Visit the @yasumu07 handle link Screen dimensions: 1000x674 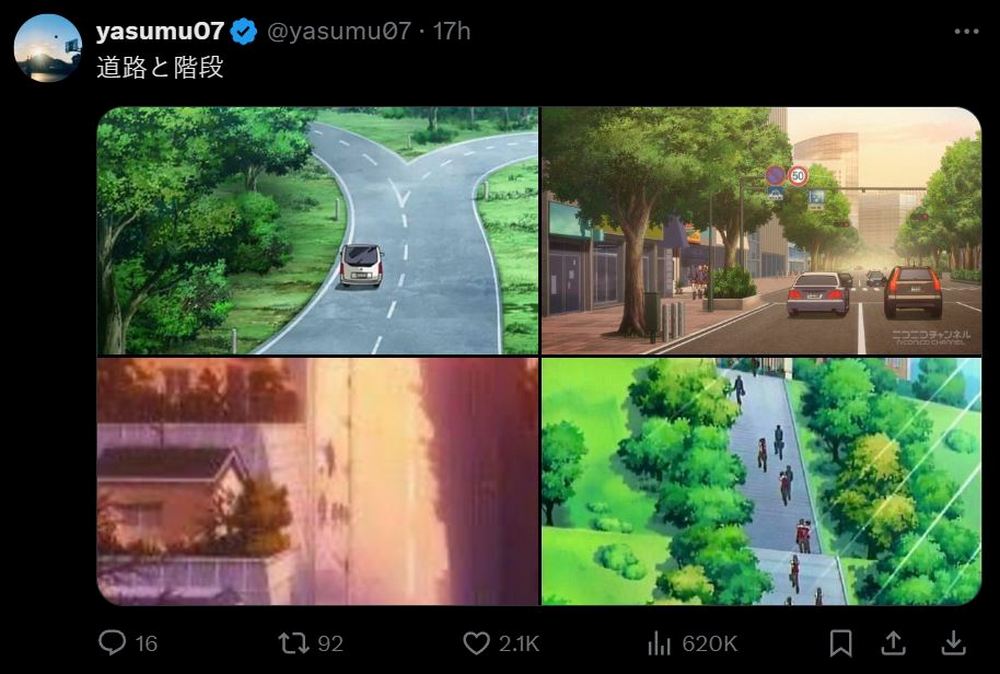[x=339, y=31]
